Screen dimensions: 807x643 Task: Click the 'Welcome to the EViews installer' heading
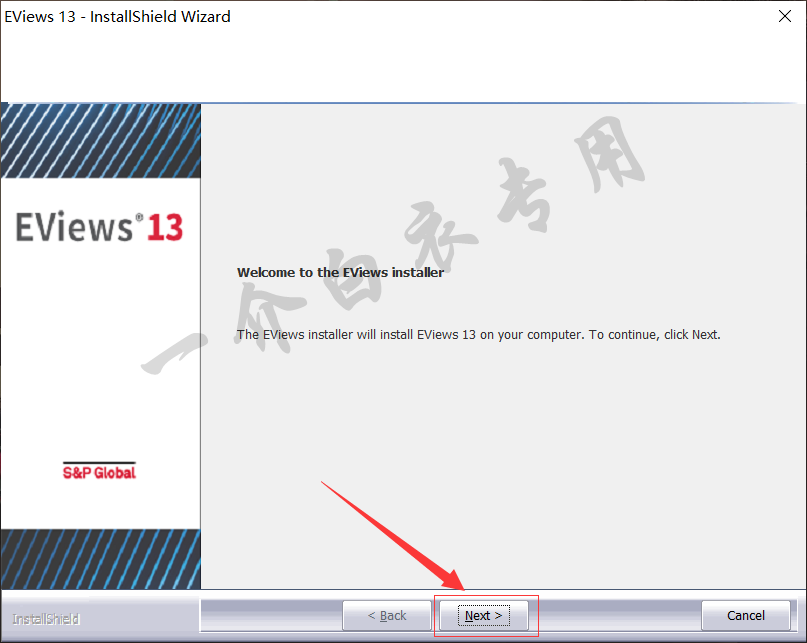click(x=340, y=272)
